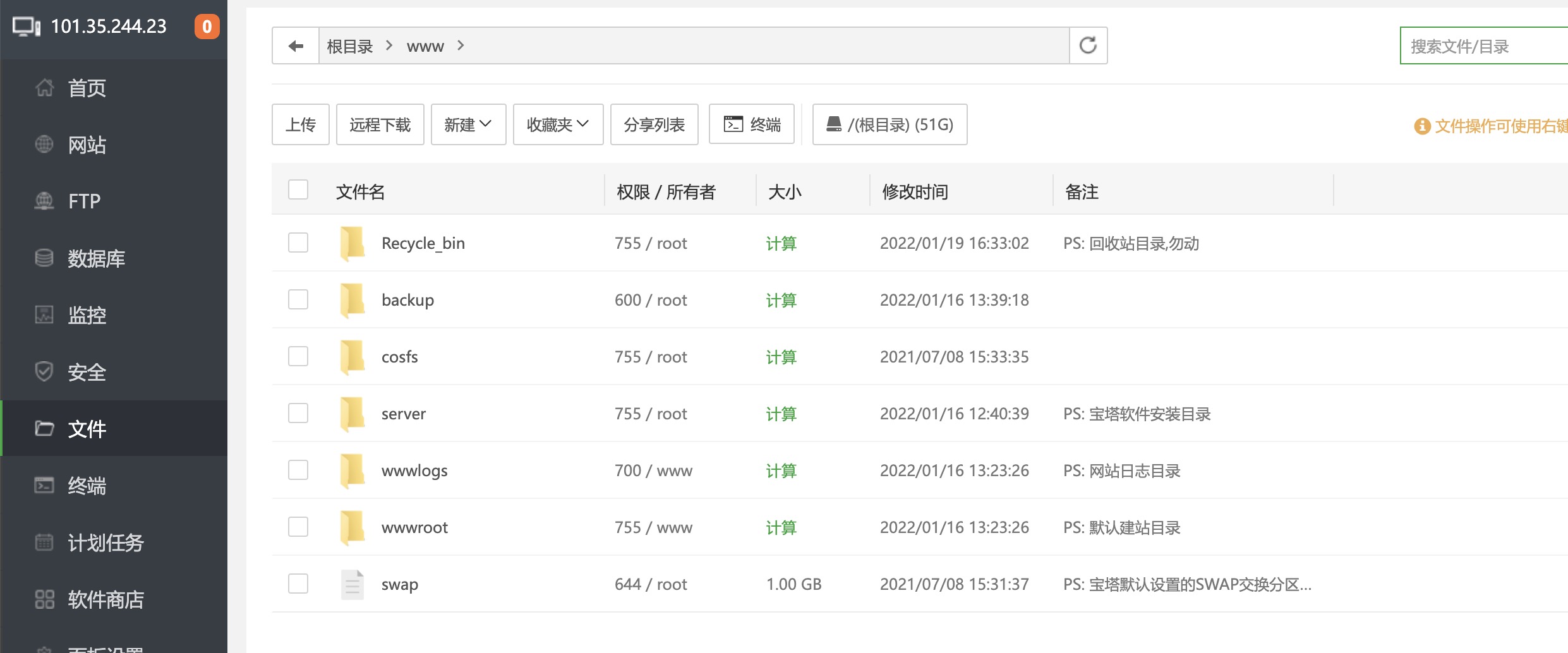
Task: Click the grid icon for 软件商店
Action: (44, 599)
